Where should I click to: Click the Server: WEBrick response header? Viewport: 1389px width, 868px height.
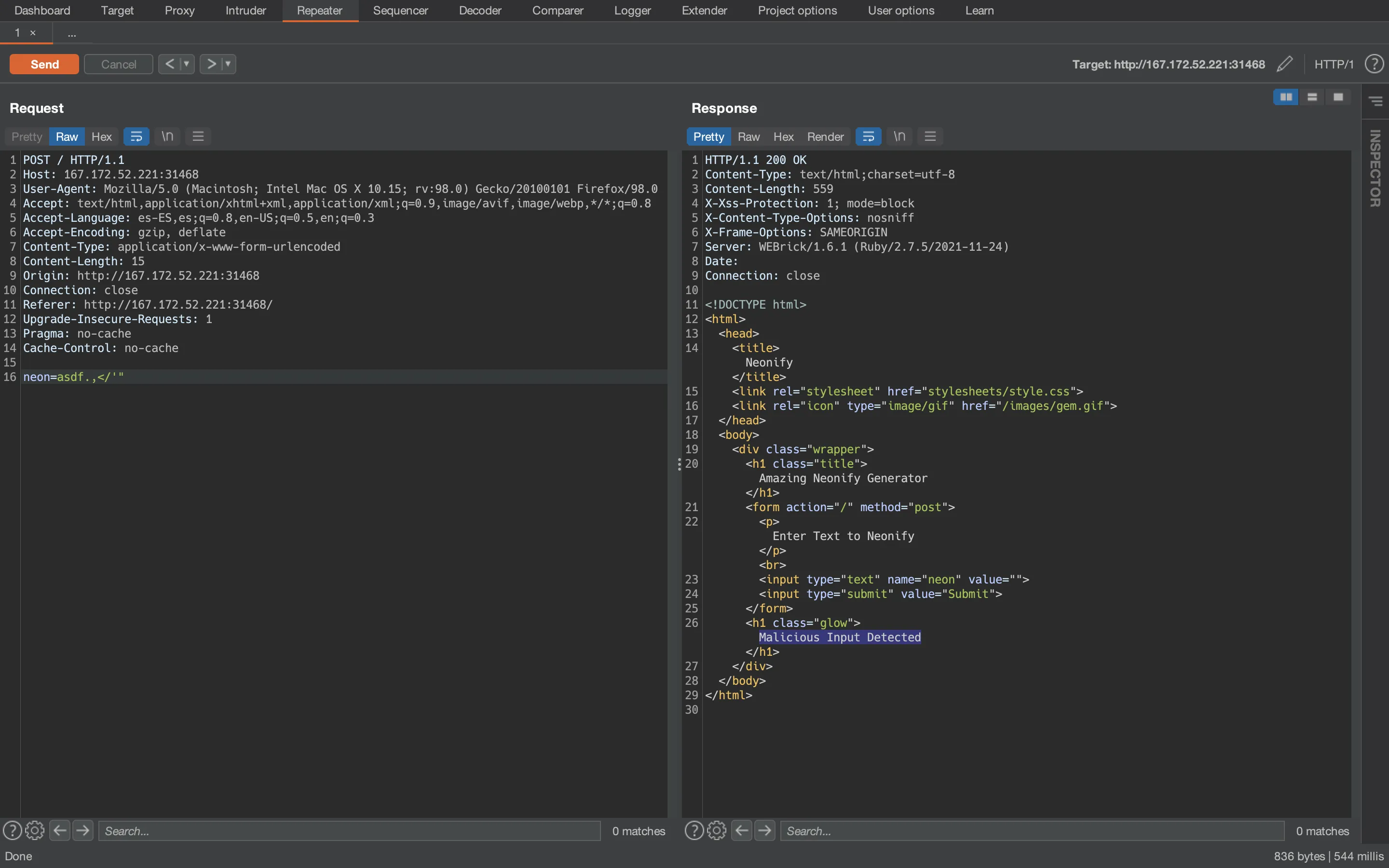pos(857,247)
